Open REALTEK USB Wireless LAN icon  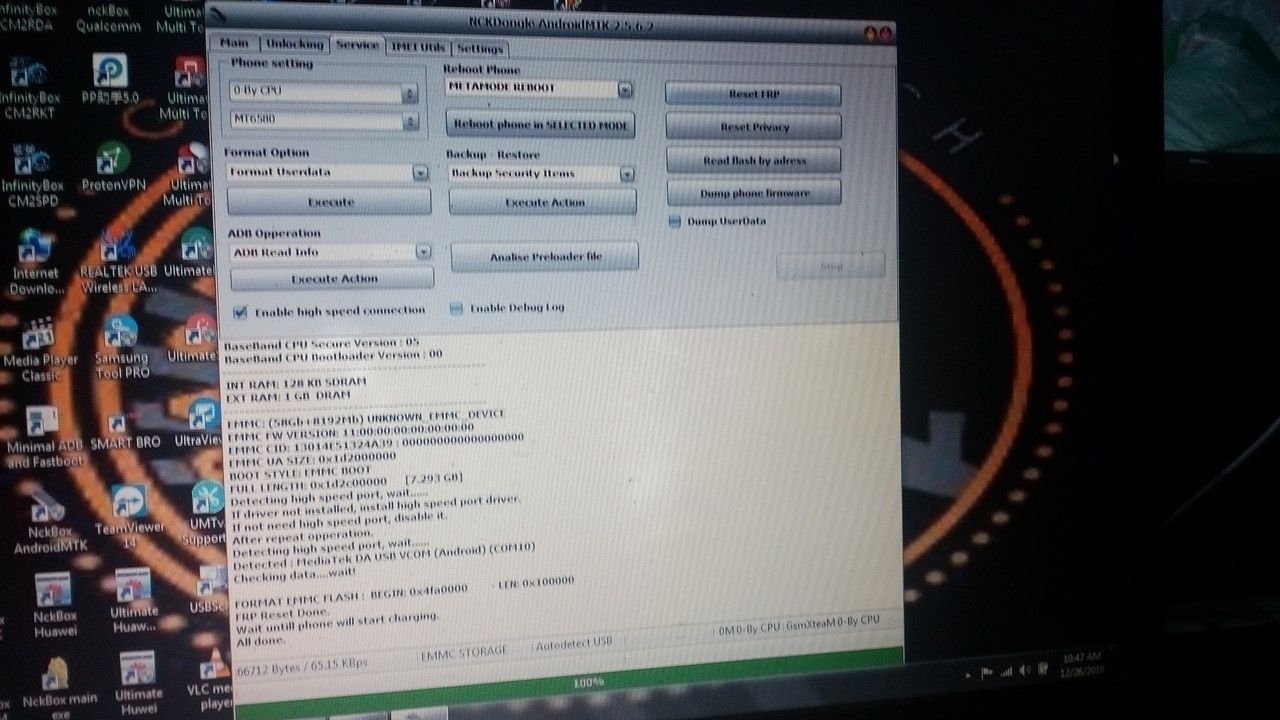118,262
